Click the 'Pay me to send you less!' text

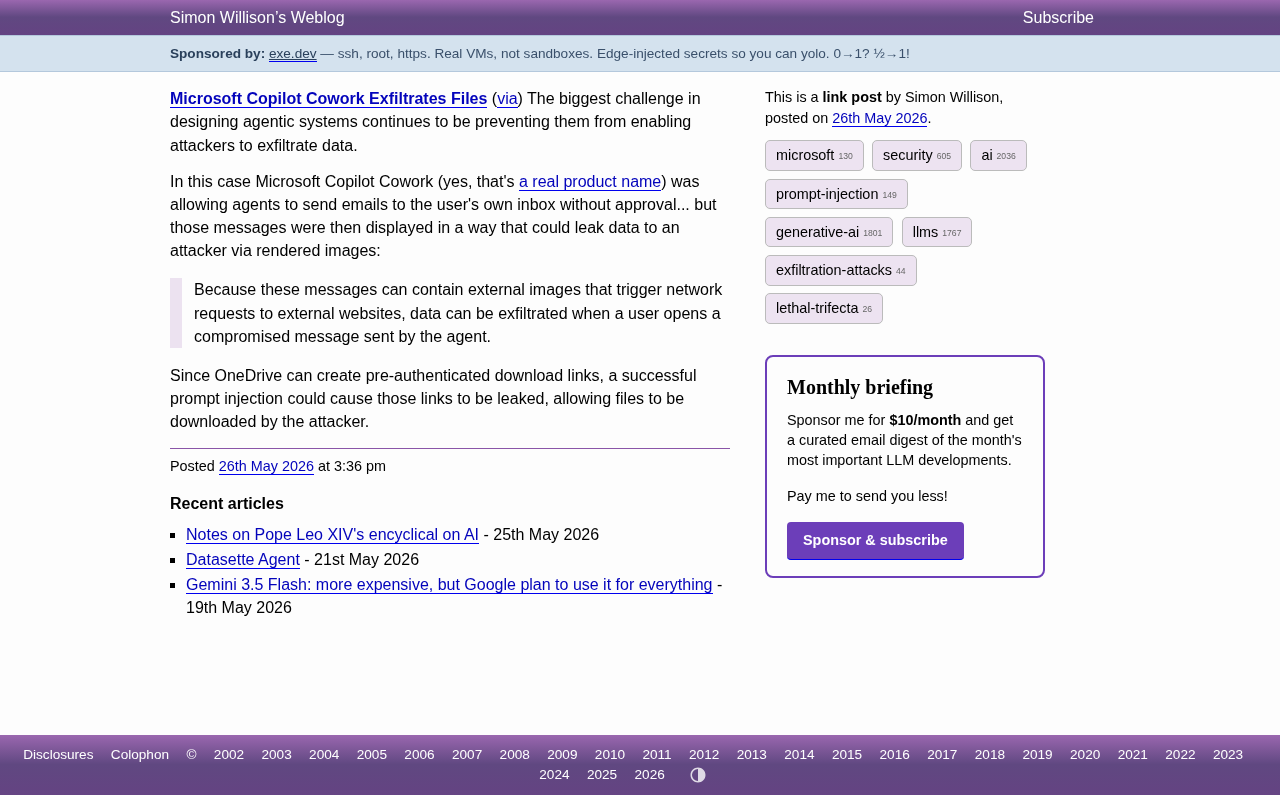867,496
